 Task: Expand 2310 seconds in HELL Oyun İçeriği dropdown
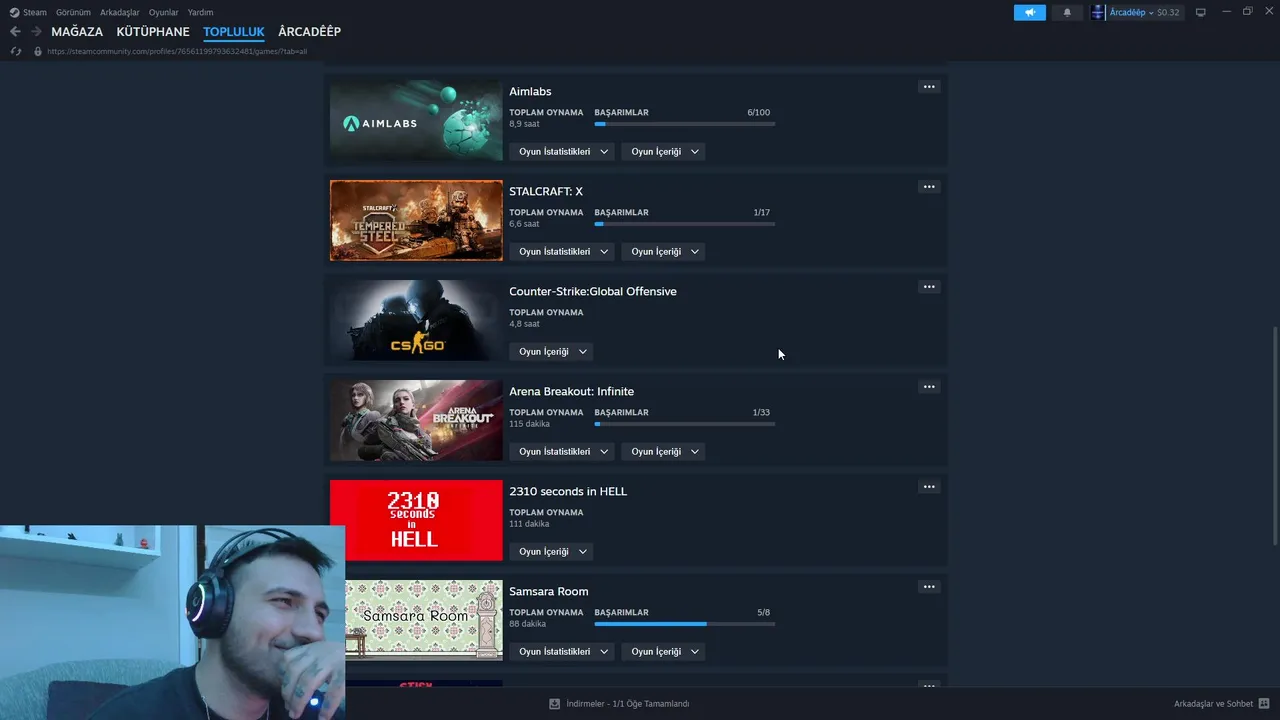point(552,552)
